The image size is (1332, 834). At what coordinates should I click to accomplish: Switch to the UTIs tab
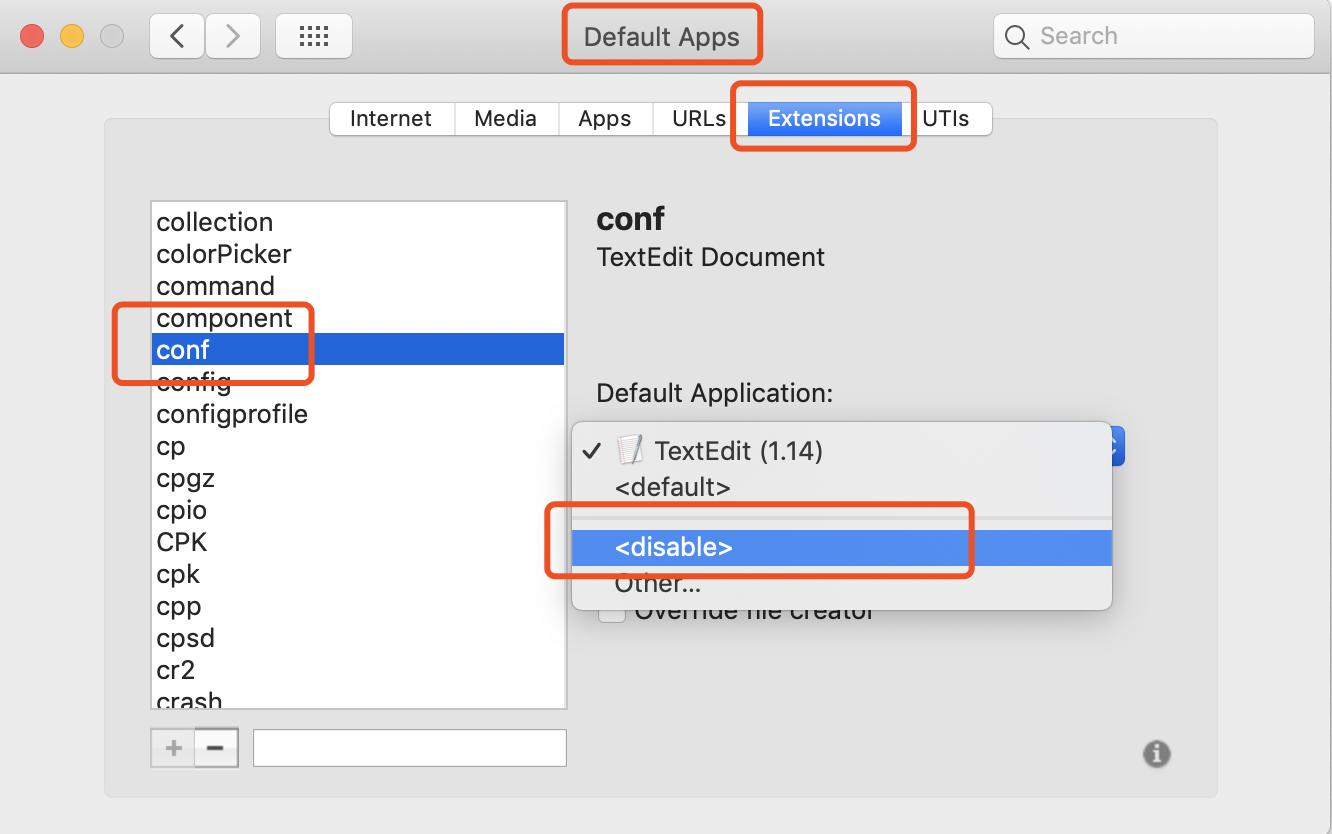[x=946, y=118]
